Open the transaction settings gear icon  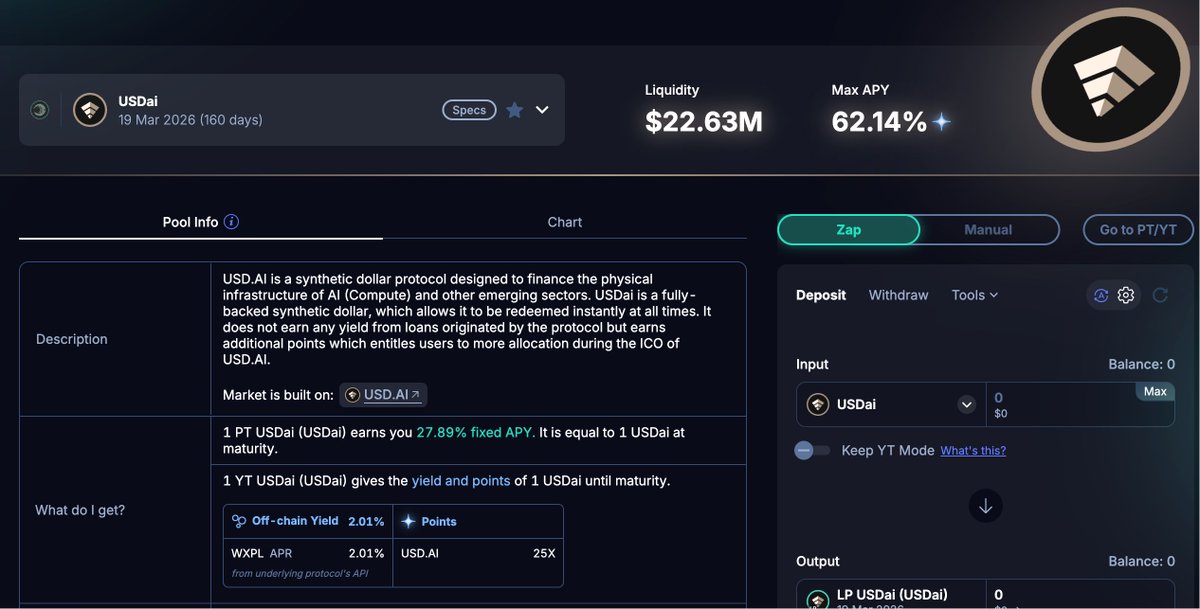point(1126,295)
